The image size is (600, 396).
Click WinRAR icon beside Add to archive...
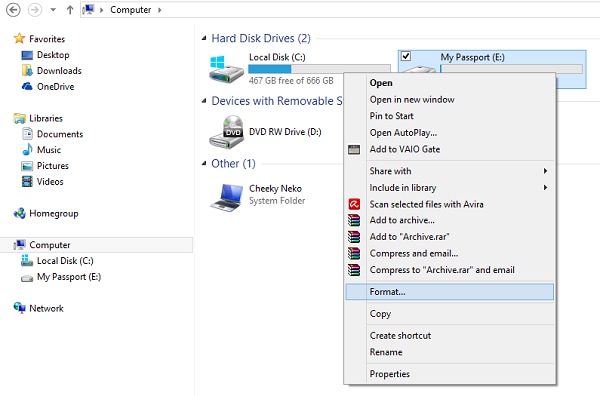354,220
